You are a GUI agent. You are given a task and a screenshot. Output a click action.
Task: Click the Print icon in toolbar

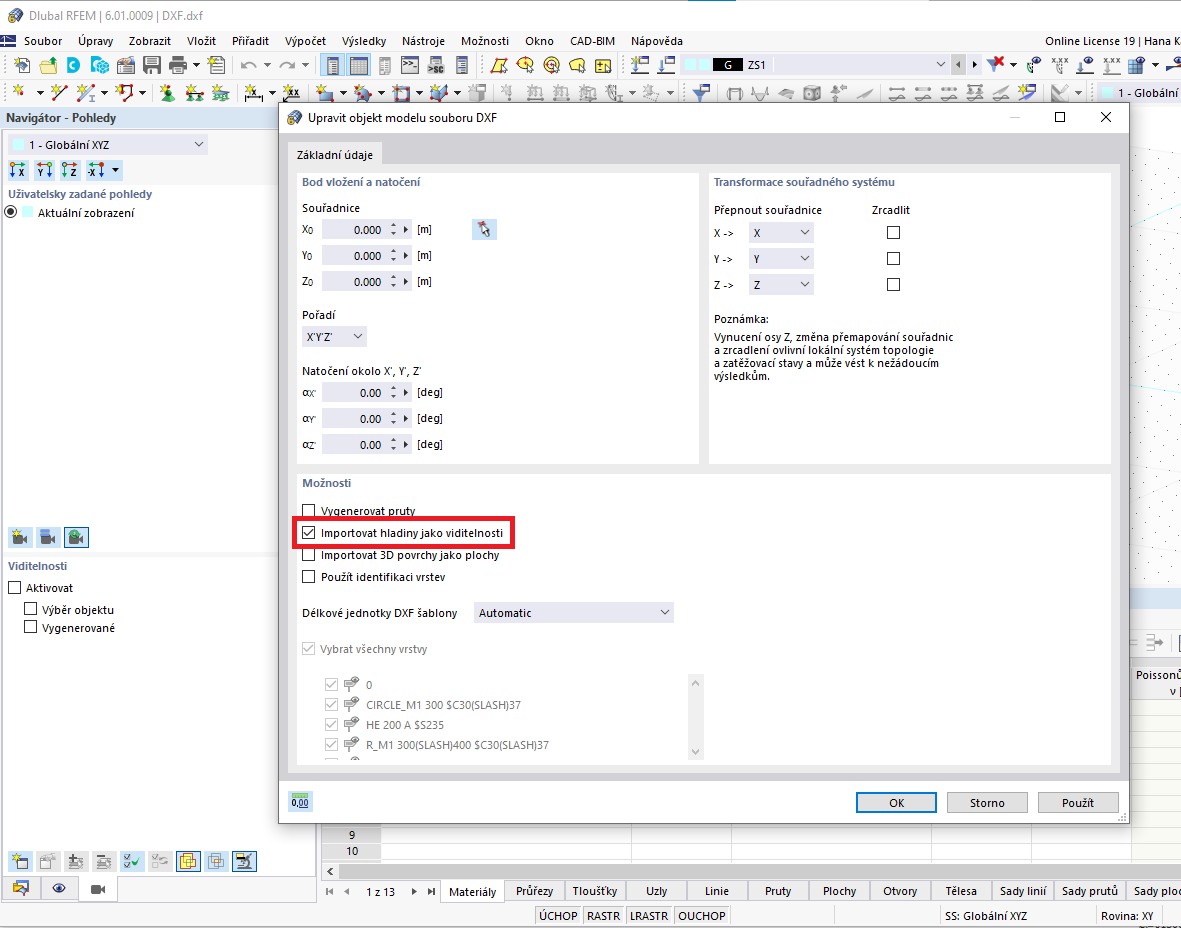tap(178, 65)
